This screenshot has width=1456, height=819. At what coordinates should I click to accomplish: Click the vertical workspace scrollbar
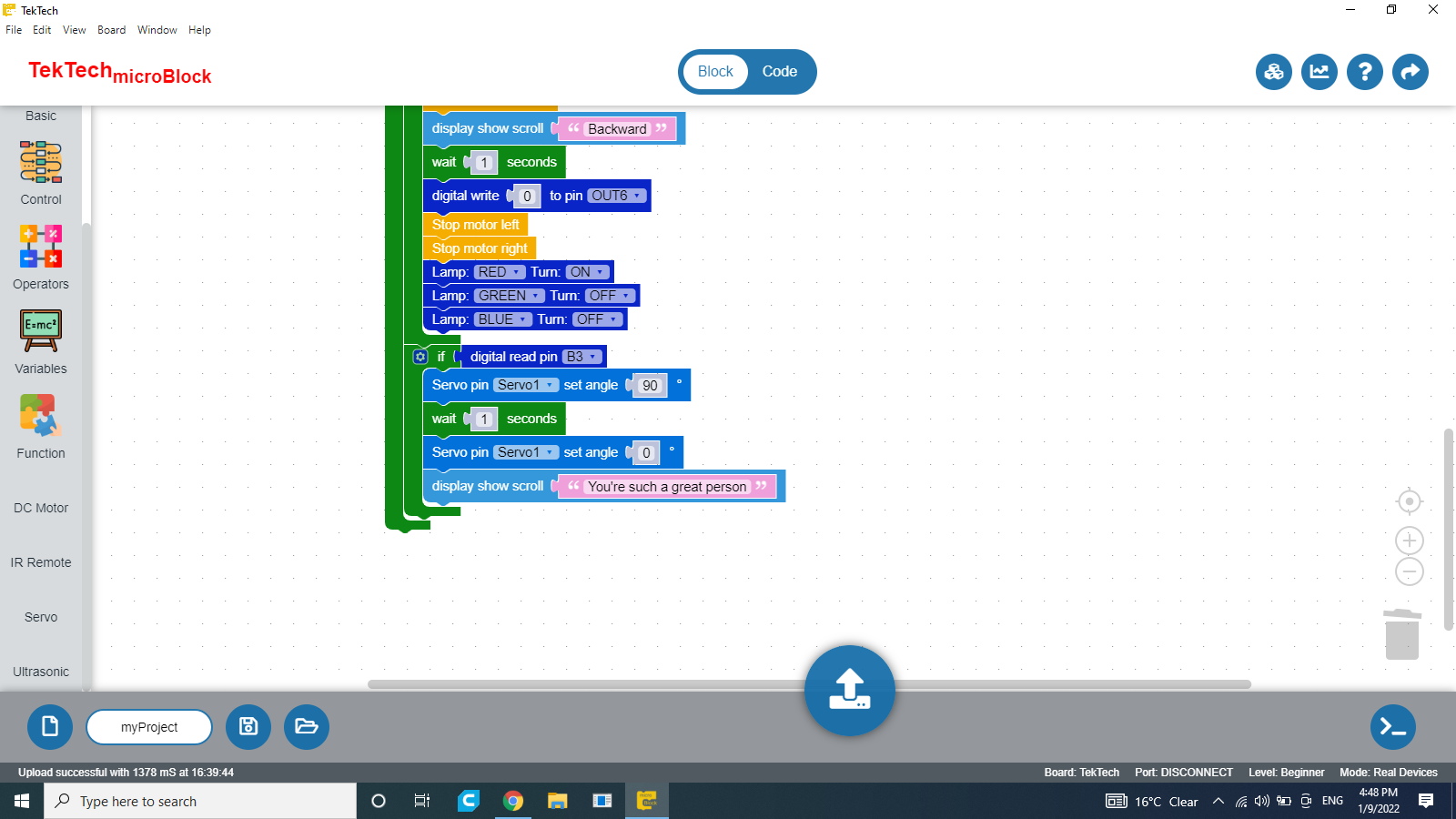pos(1449,530)
